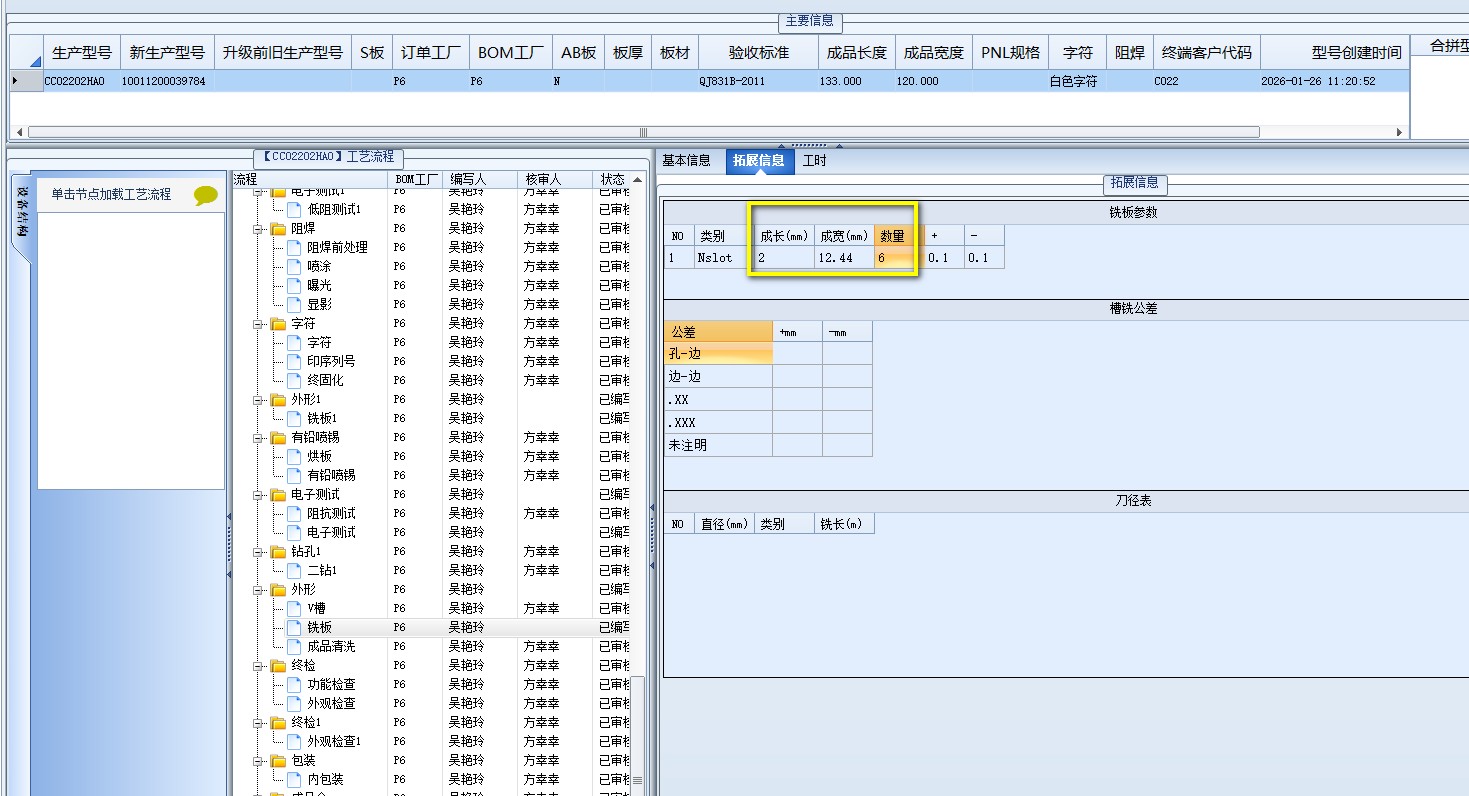Collapse the 包装 tree node
The height and width of the screenshot is (796, 1469).
point(258,761)
